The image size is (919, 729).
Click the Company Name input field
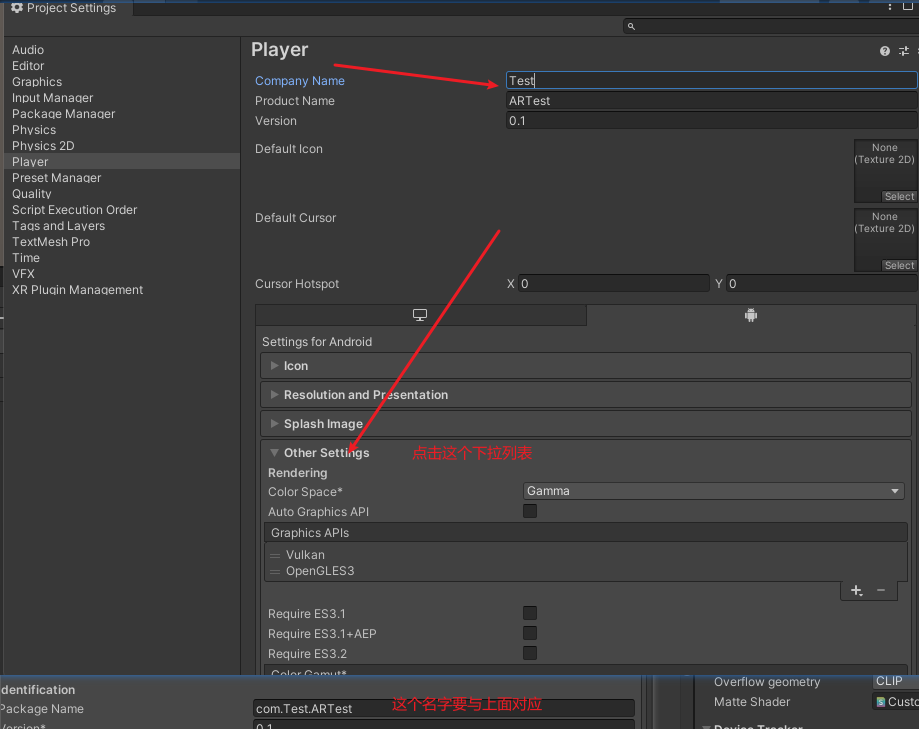tap(712, 80)
